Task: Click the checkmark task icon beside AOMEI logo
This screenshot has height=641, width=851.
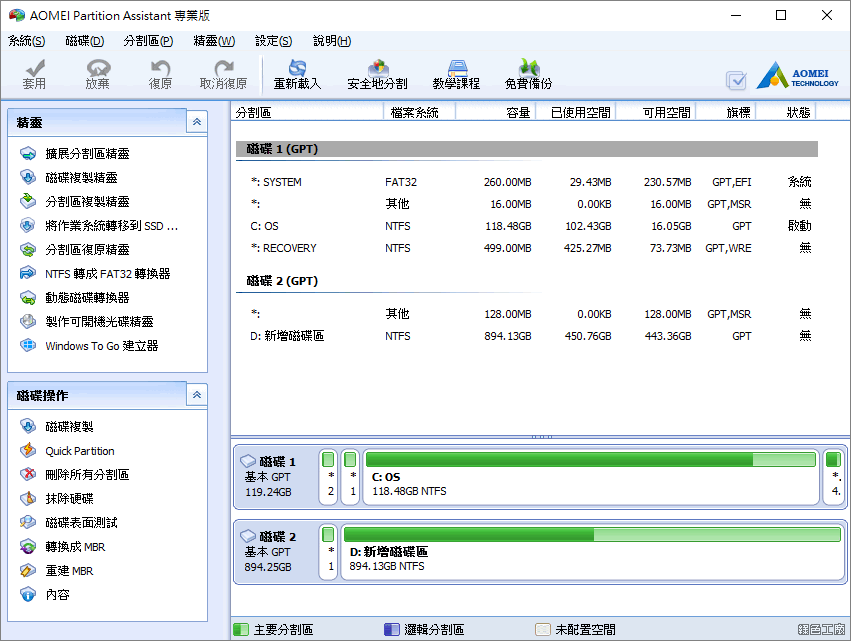Action: [x=736, y=80]
